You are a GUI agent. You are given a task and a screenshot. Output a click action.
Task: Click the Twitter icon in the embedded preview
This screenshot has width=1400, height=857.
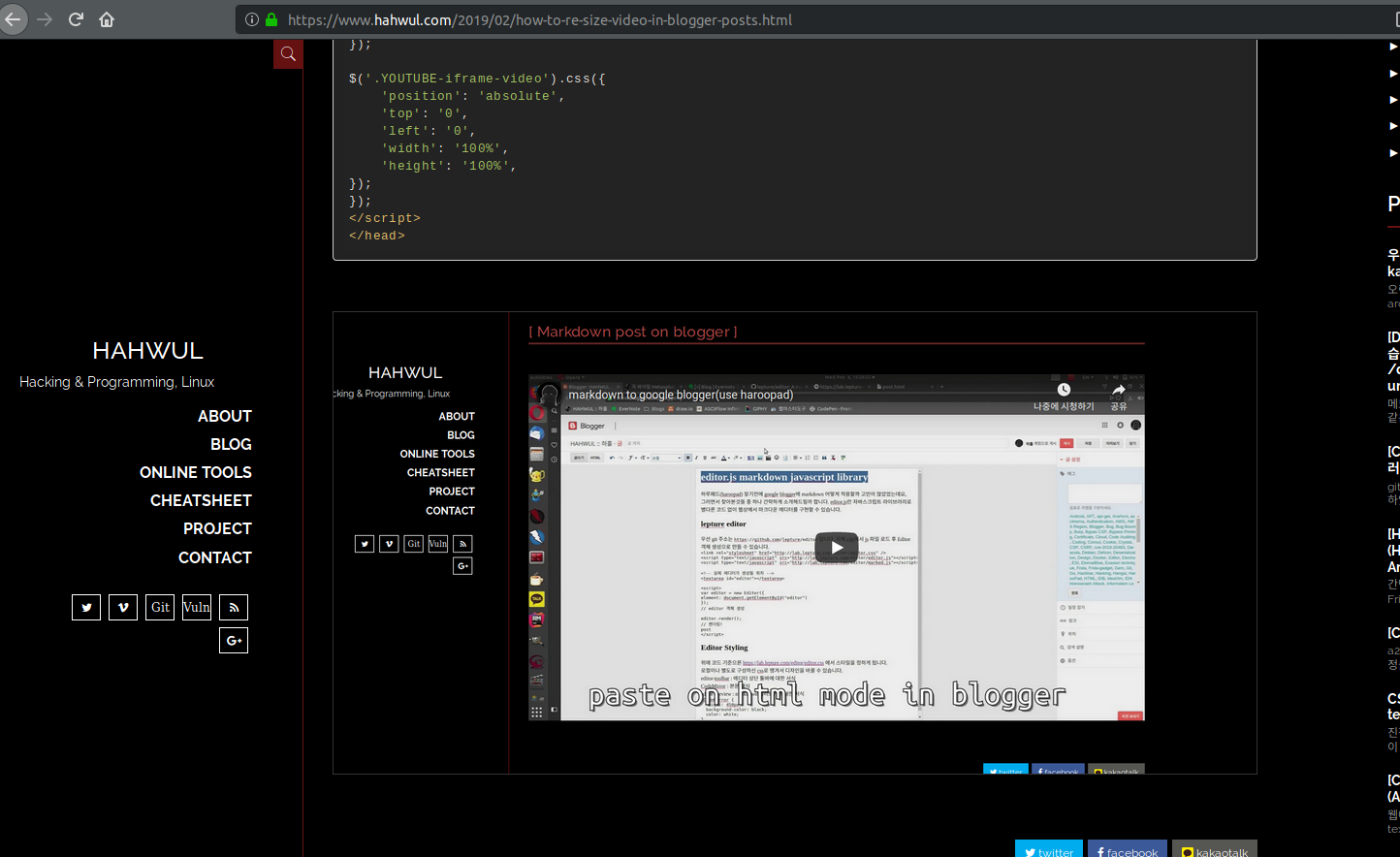pos(365,544)
